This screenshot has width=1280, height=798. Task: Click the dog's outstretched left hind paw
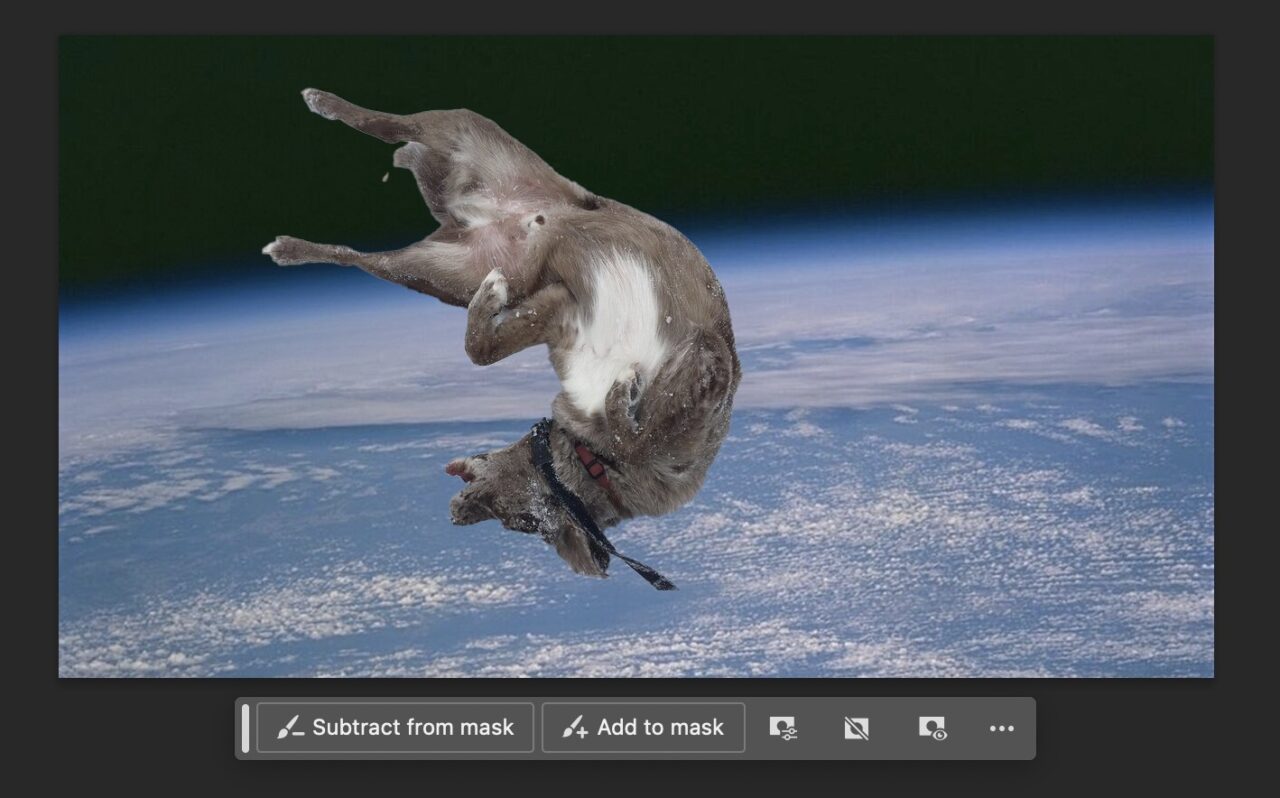click(283, 249)
